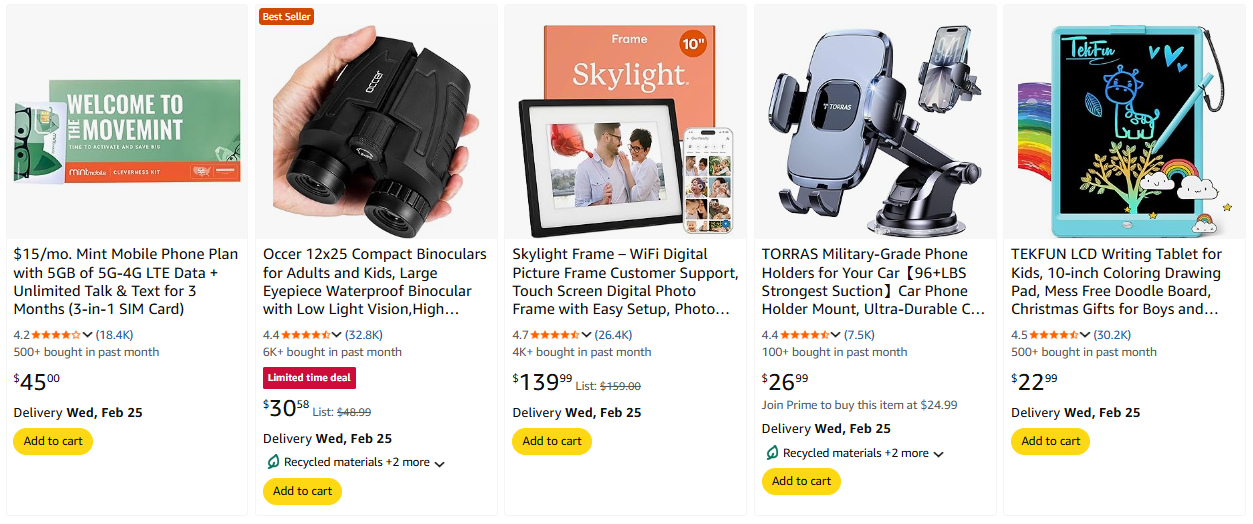The height and width of the screenshot is (524, 1253).
Task: Open the TEKFUN LCD Writing Tablet title link
Action: 1117,281
